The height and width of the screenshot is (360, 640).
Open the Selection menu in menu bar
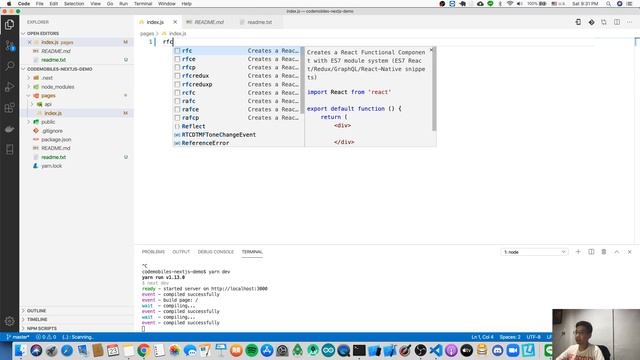click(74, 4)
